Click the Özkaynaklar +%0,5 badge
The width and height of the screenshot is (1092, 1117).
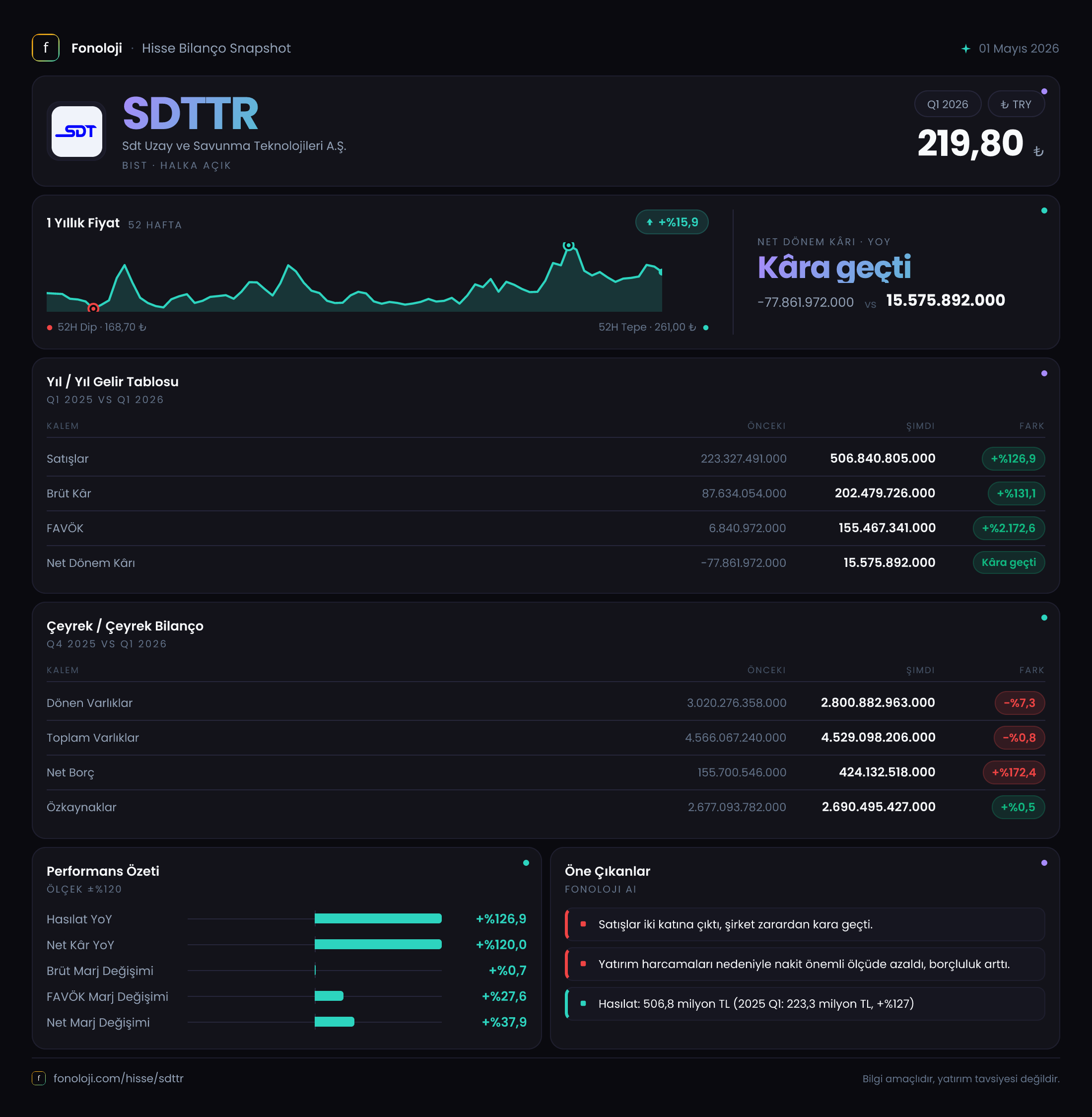point(1018,807)
